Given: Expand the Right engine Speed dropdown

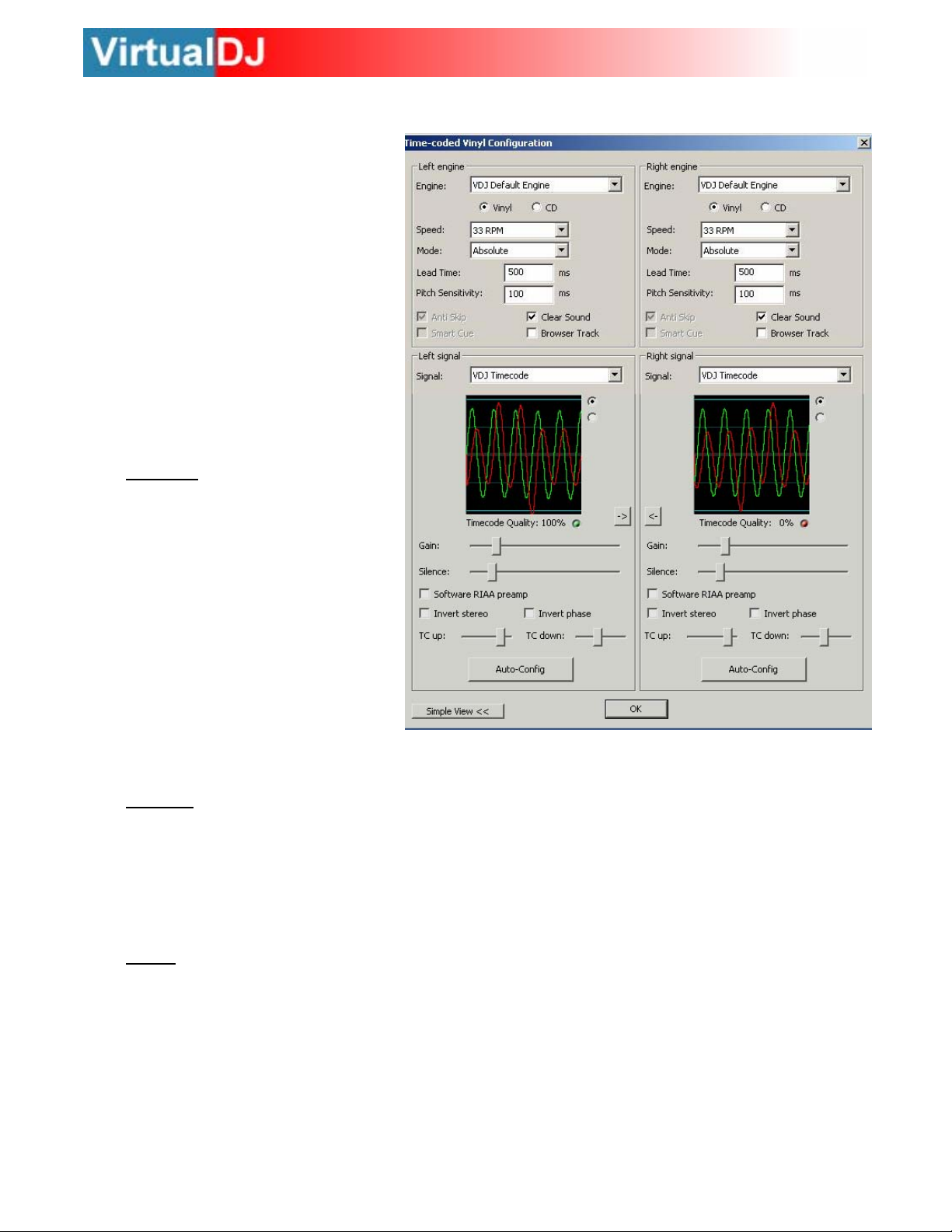Looking at the screenshot, I should tap(750, 230).
